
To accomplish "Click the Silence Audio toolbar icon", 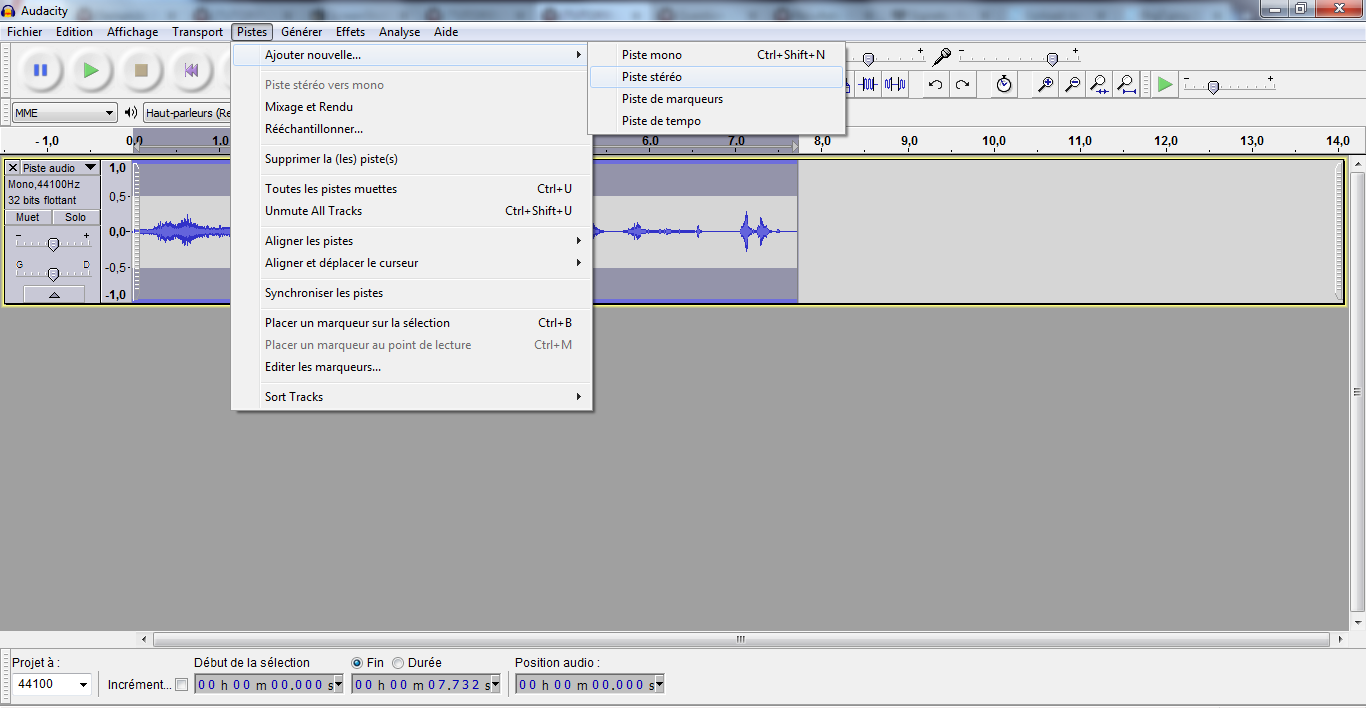I will coord(895,85).
